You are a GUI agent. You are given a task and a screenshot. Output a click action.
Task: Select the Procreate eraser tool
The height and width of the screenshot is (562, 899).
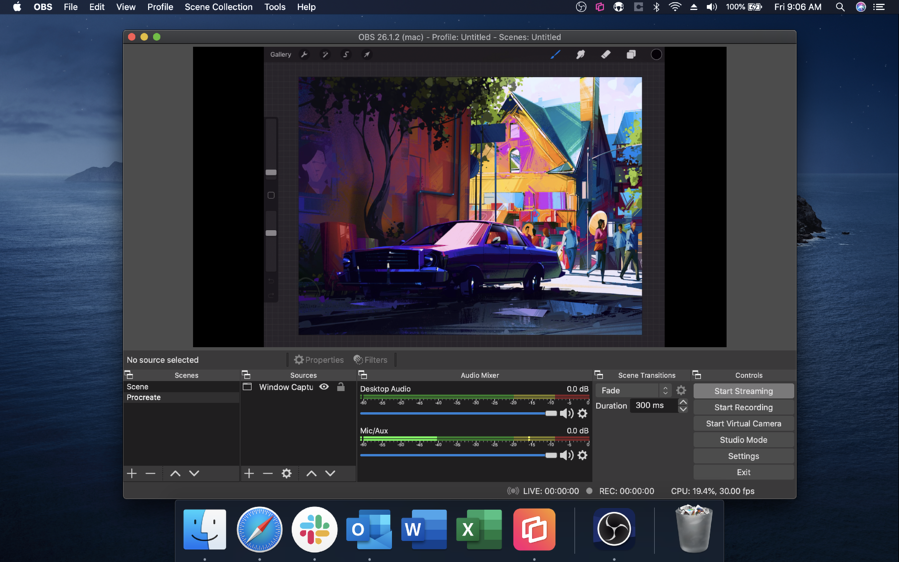click(x=605, y=54)
